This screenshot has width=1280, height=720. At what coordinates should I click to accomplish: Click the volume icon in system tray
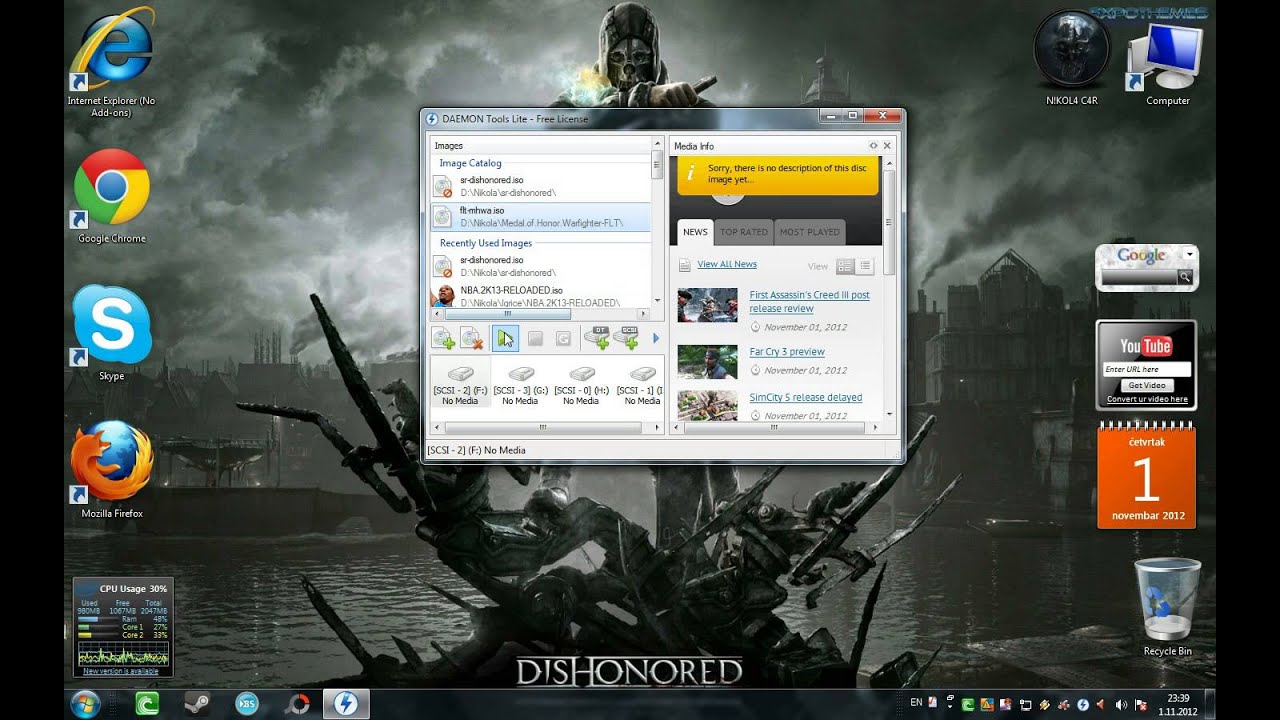[x=1120, y=704]
